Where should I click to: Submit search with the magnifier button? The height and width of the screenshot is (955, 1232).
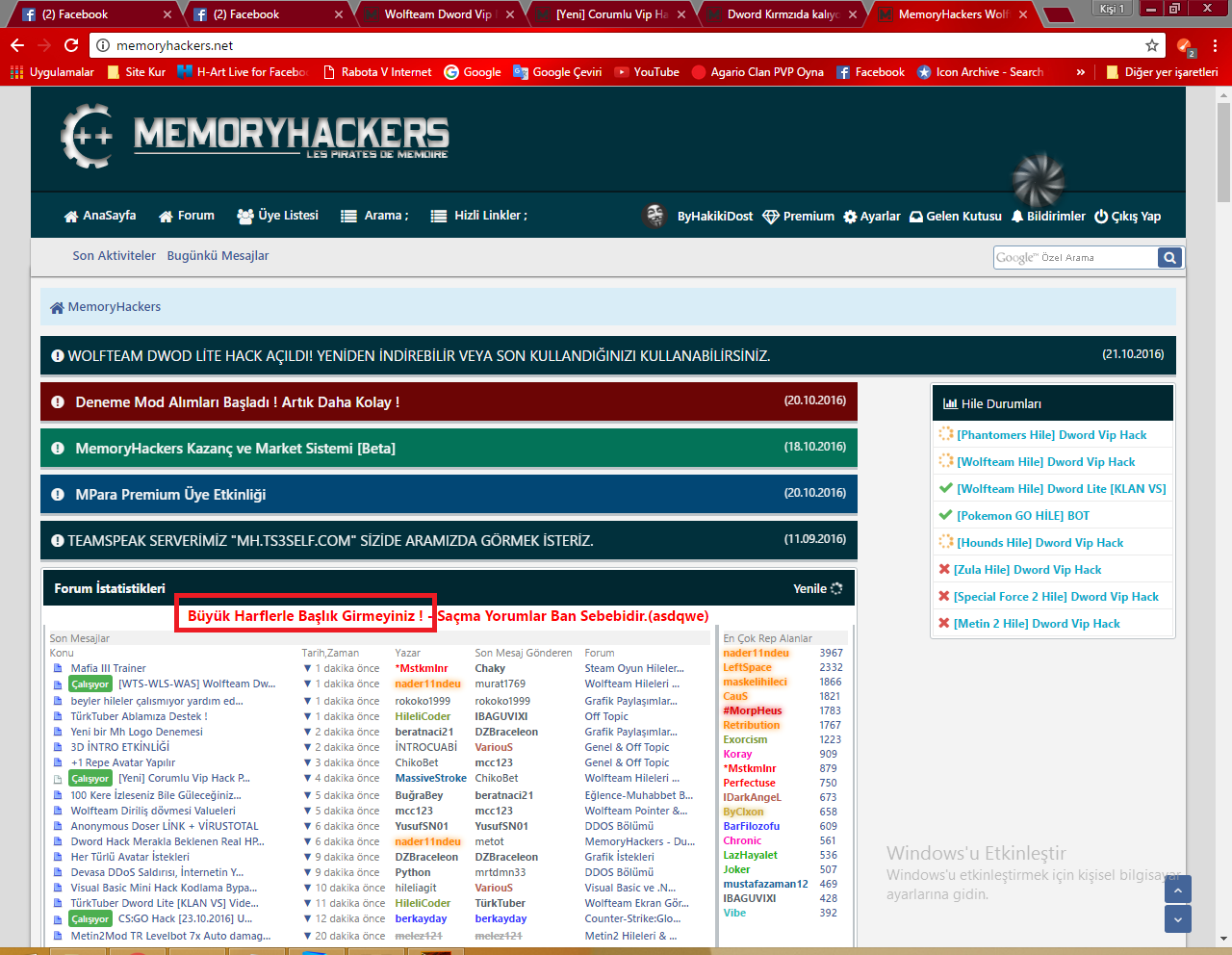(1169, 257)
